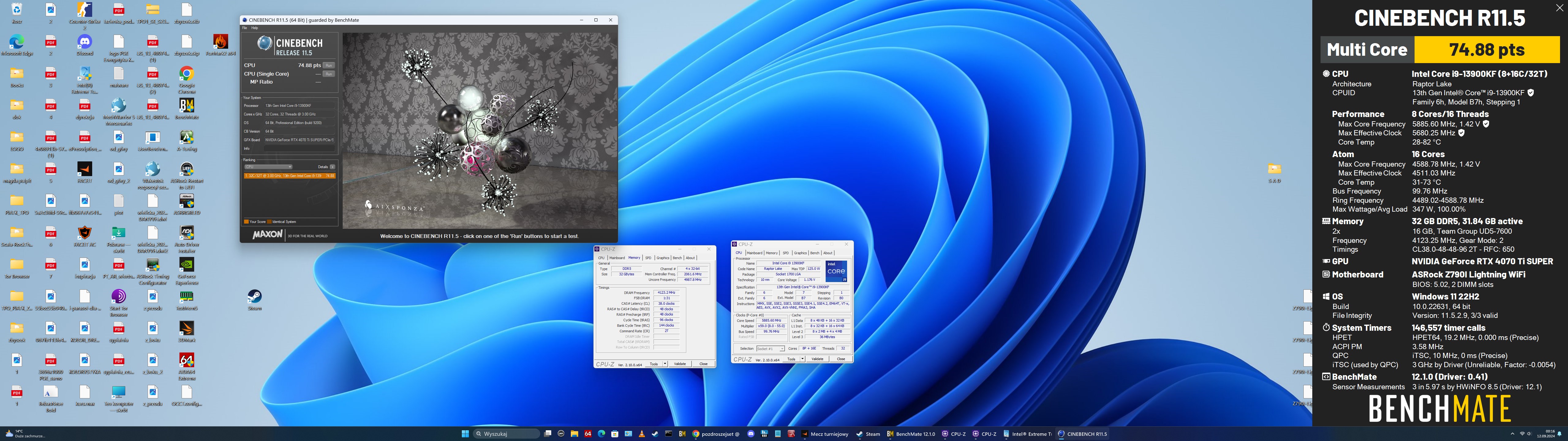Viewport: 1568px width, 441px height.
Task: Select the BenchMate desktop icon
Action: pyautogui.click(x=187, y=108)
